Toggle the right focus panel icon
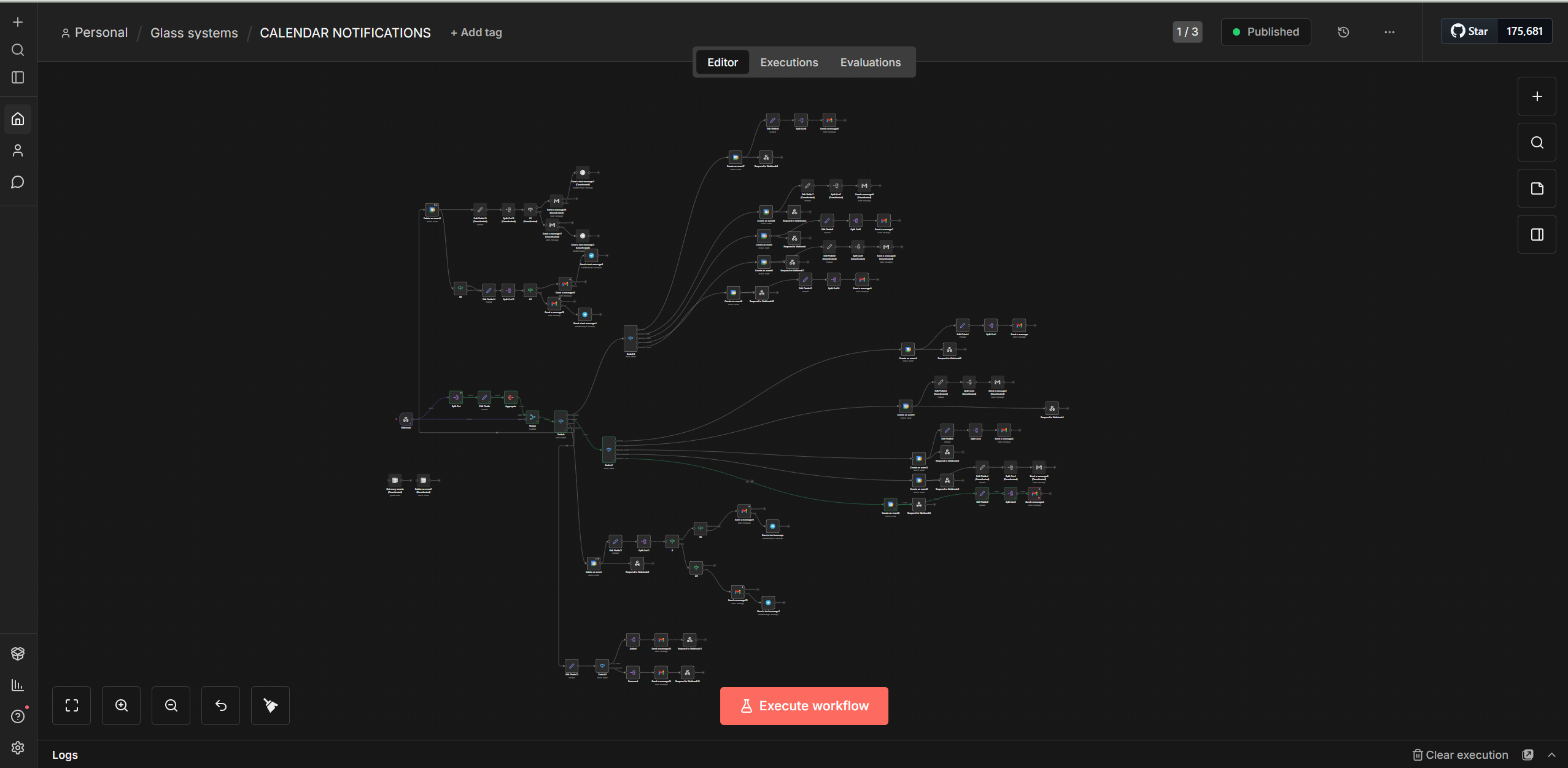The height and width of the screenshot is (768, 1568). click(1537, 235)
